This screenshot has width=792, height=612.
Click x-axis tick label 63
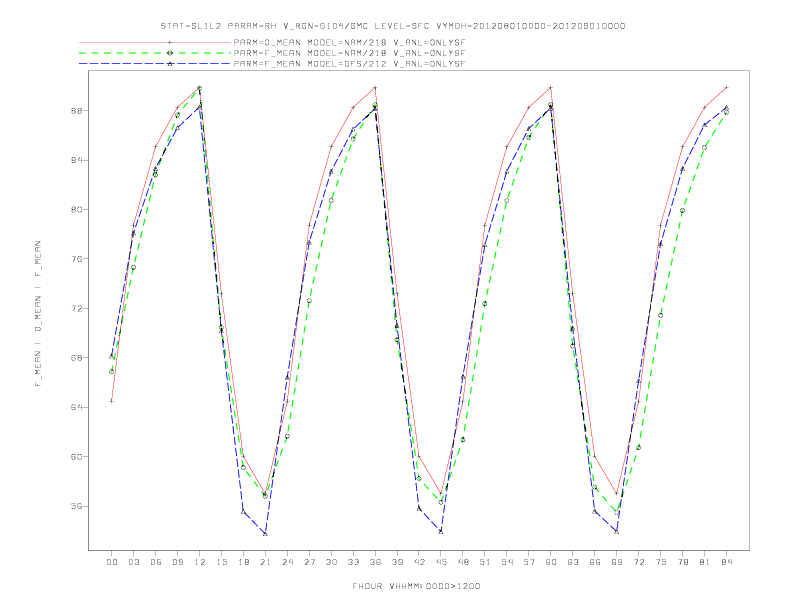[573, 562]
